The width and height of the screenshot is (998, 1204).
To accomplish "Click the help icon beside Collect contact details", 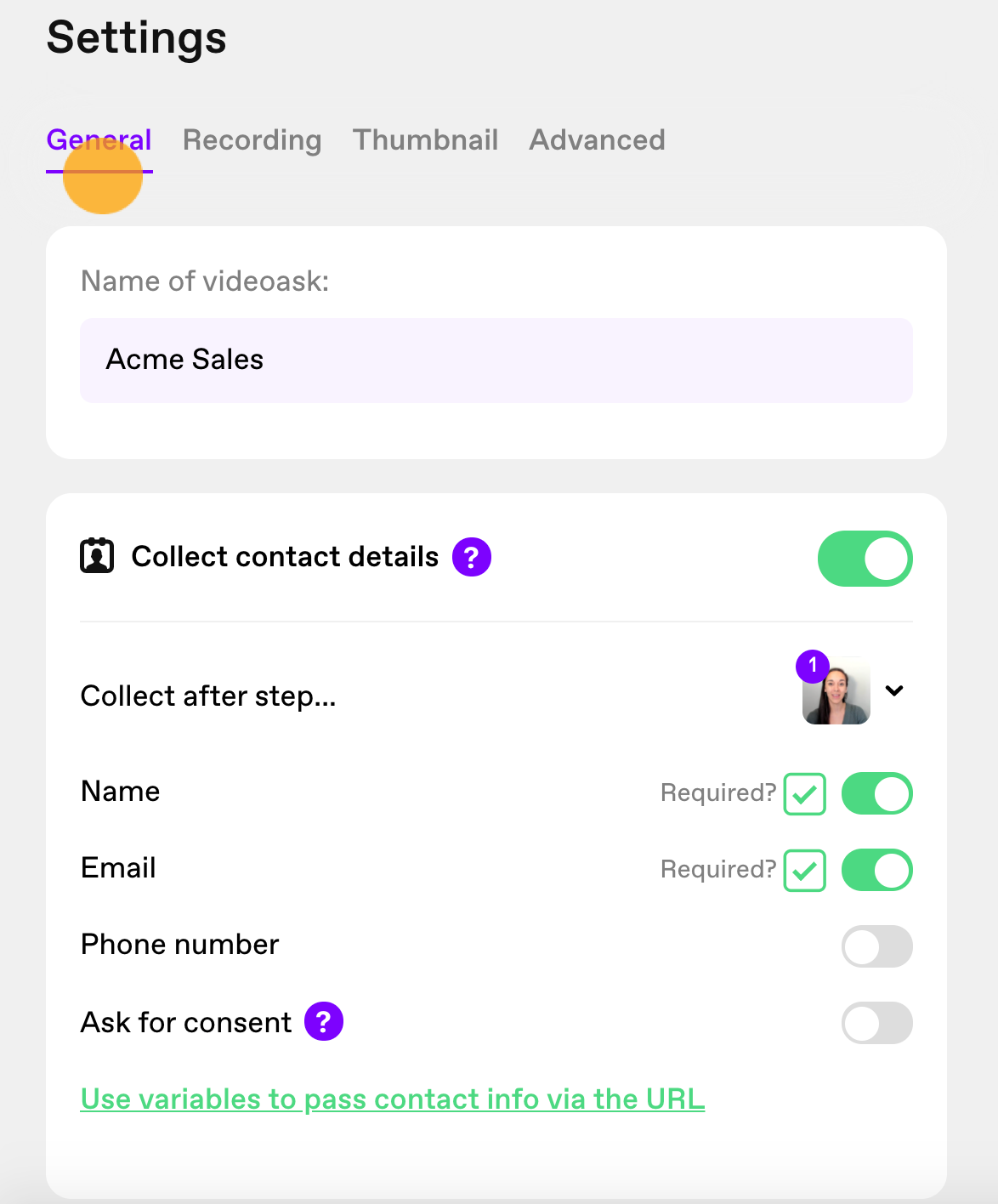I will point(472,557).
